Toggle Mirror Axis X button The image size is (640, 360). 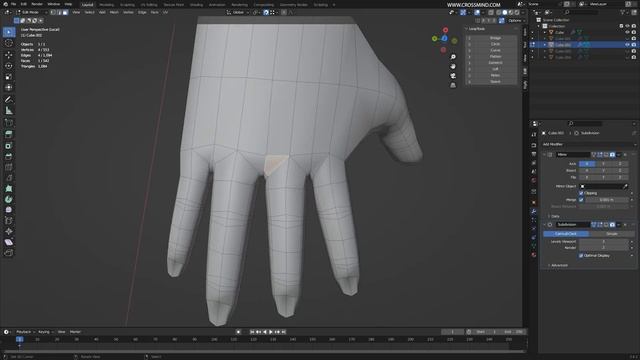pos(587,164)
